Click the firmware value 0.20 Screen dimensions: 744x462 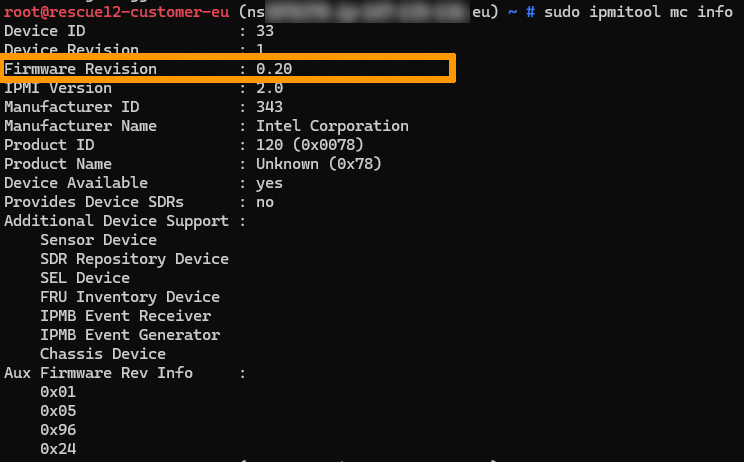(274, 69)
